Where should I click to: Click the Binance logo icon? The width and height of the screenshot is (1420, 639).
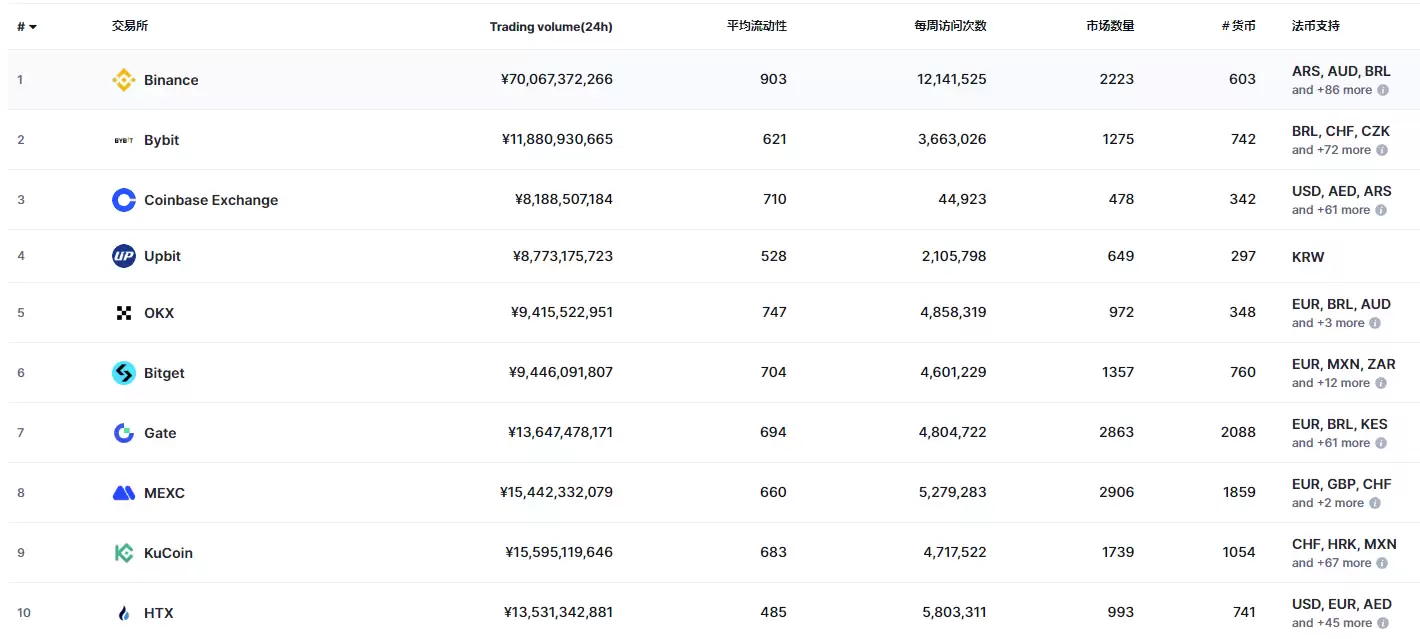pos(123,80)
